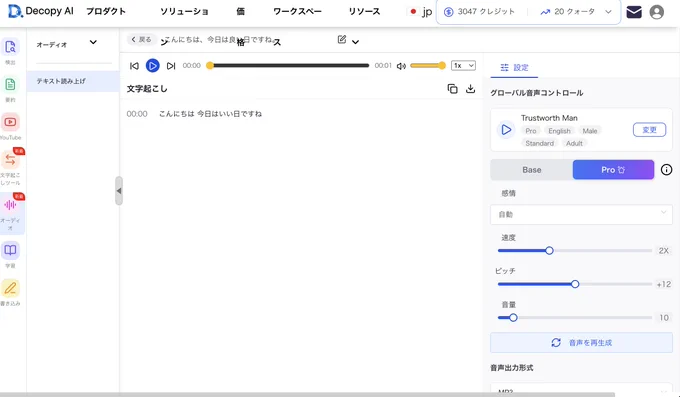Collapse the left panel with arrow handle
This screenshot has width=680, height=397.
coord(118,190)
